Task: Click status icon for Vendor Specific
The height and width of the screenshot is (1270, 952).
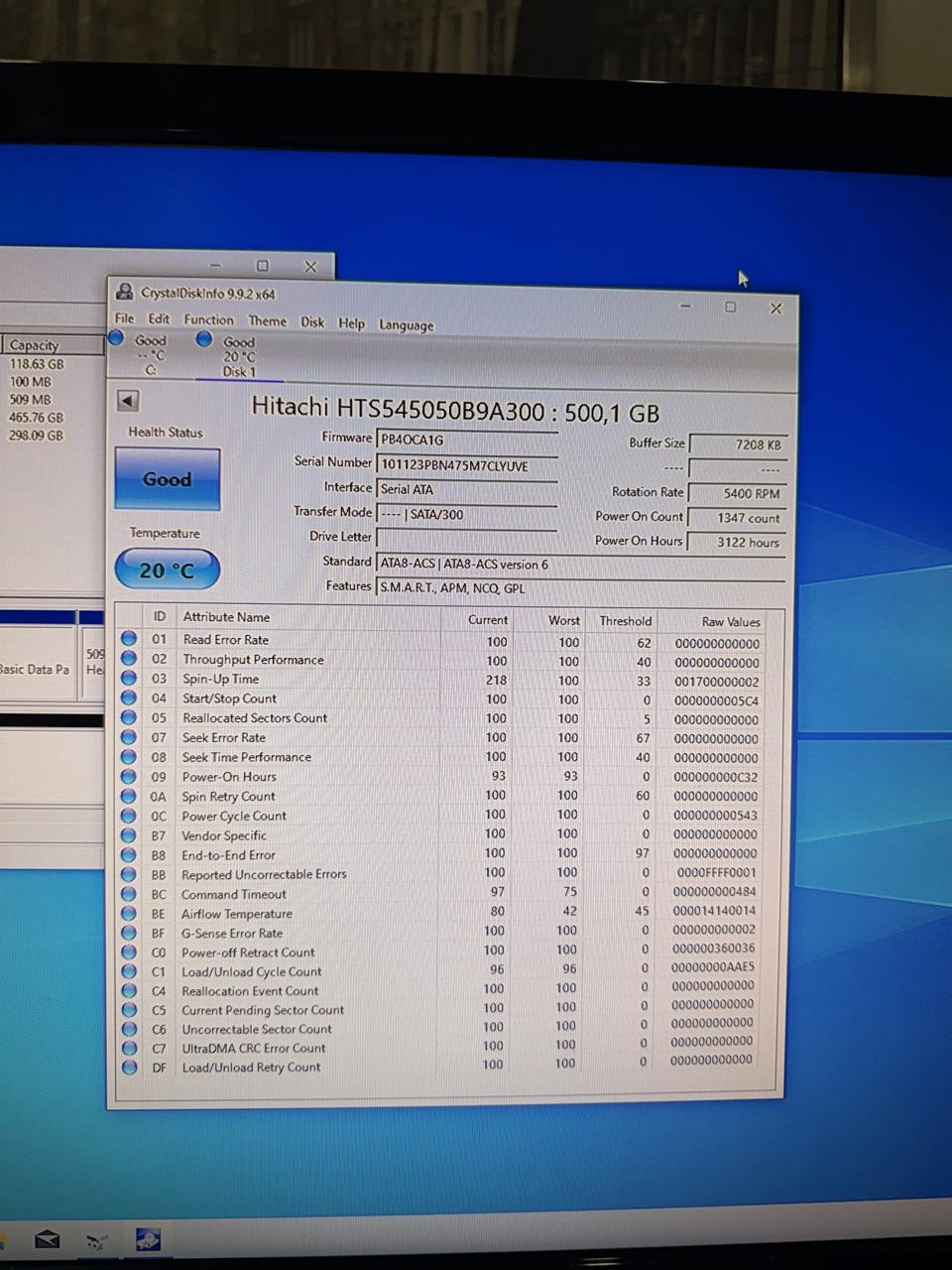Action: point(129,834)
